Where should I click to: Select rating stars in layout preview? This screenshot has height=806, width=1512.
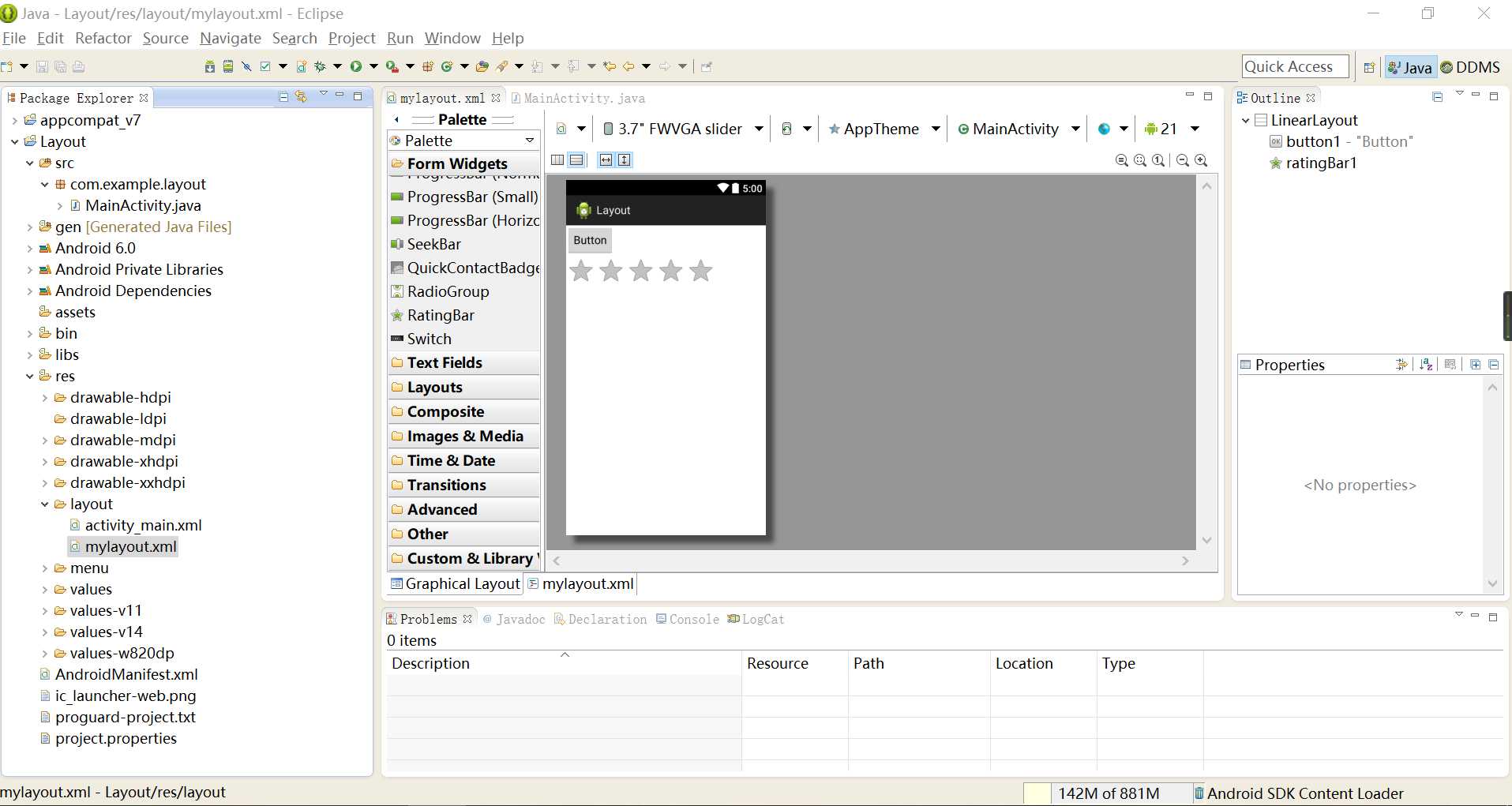pos(640,271)
